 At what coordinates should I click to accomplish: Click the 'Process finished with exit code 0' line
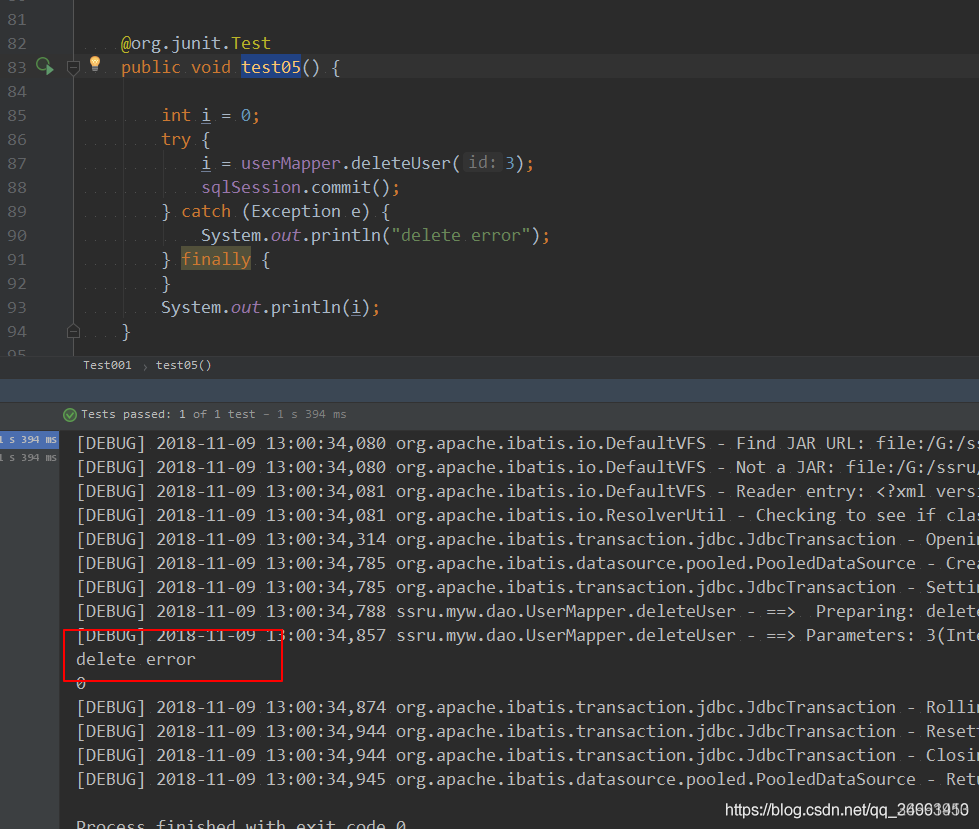[x=241, y=823]
